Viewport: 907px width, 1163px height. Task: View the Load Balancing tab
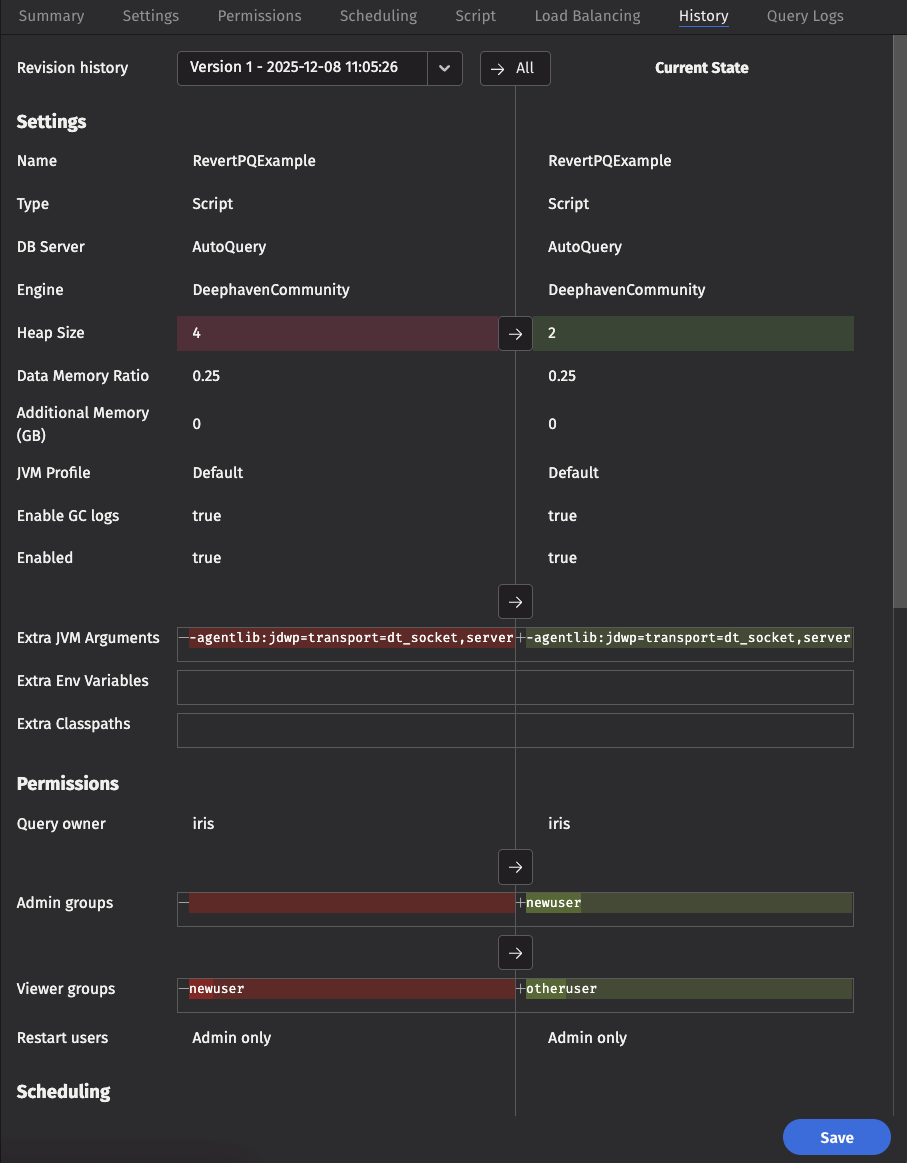(x=587, y=16)
